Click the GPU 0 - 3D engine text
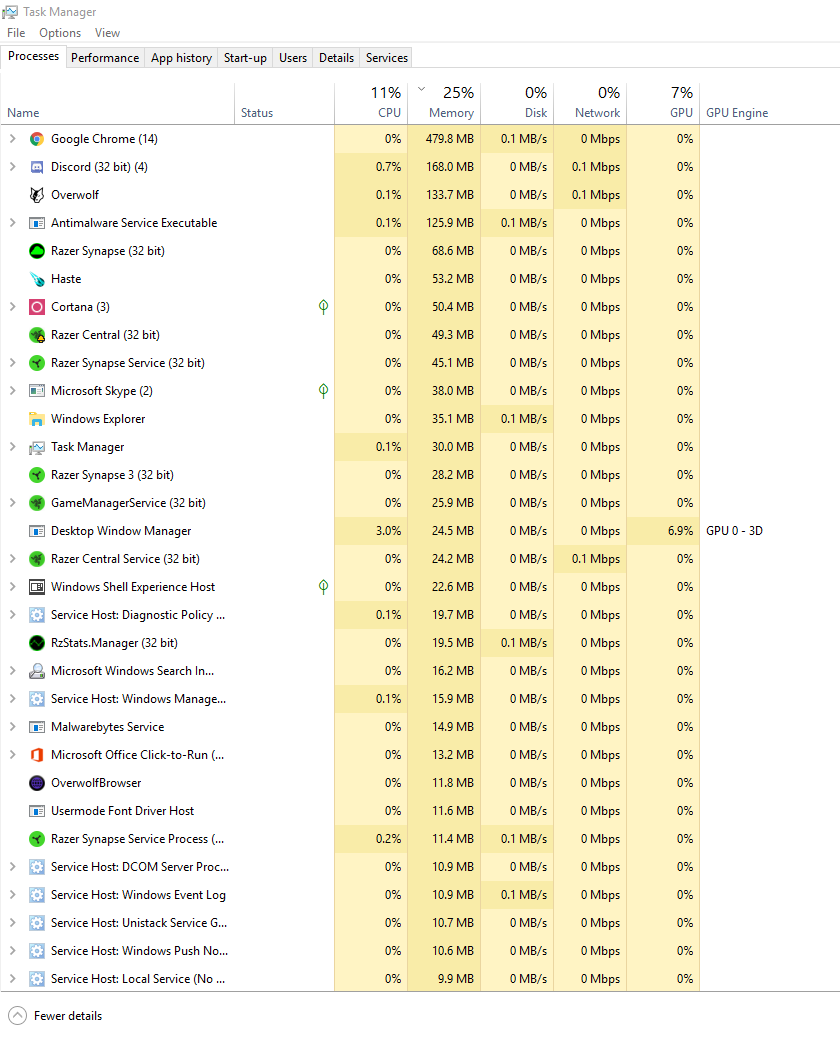This screenshot has width=840, height=1040. 735,531
